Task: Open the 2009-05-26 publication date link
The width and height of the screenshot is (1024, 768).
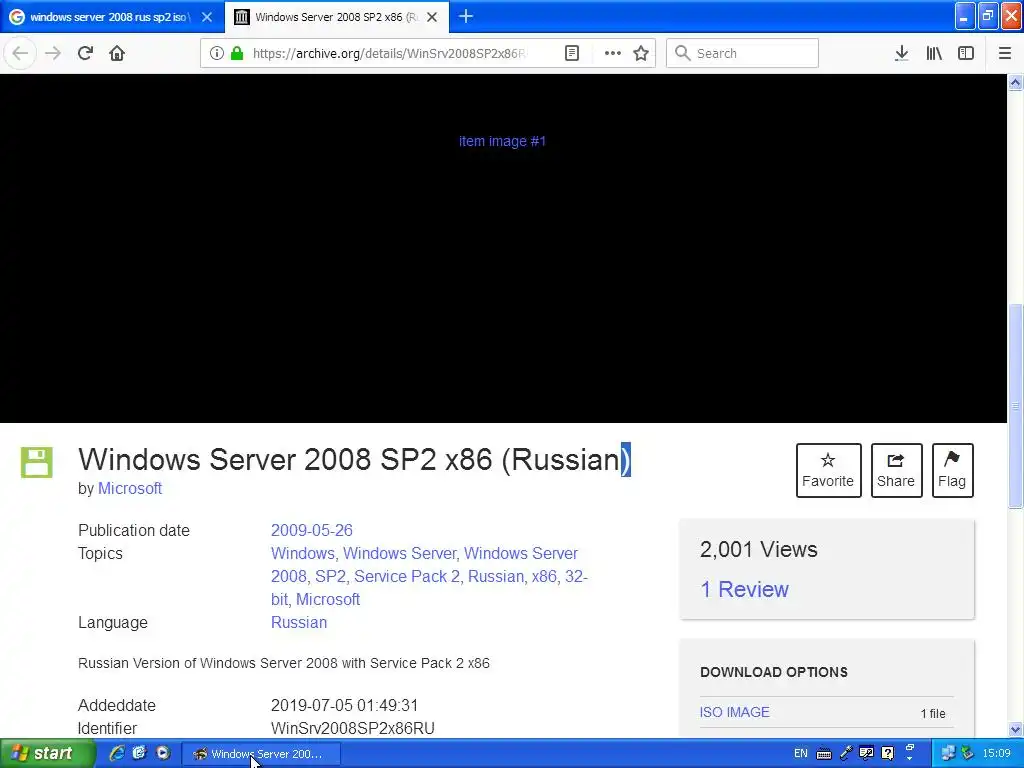Action: 312,530
